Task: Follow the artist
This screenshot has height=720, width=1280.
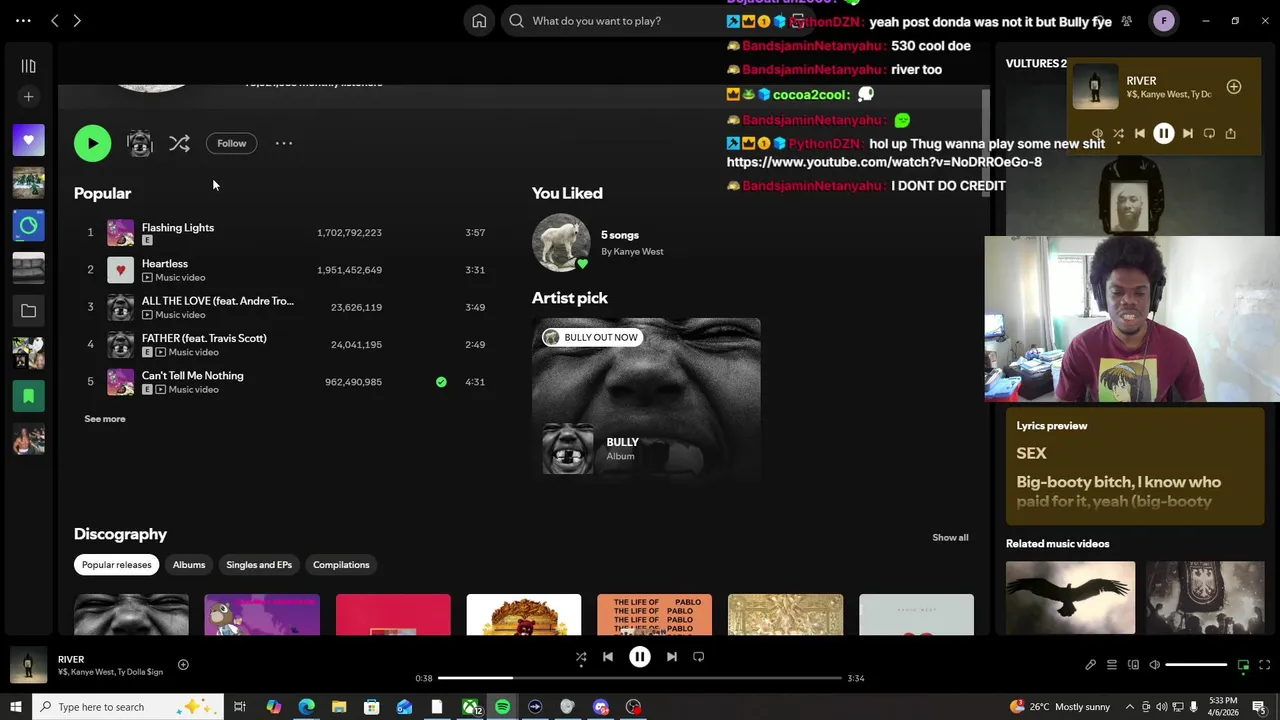Action: click(x=231, y=143)
